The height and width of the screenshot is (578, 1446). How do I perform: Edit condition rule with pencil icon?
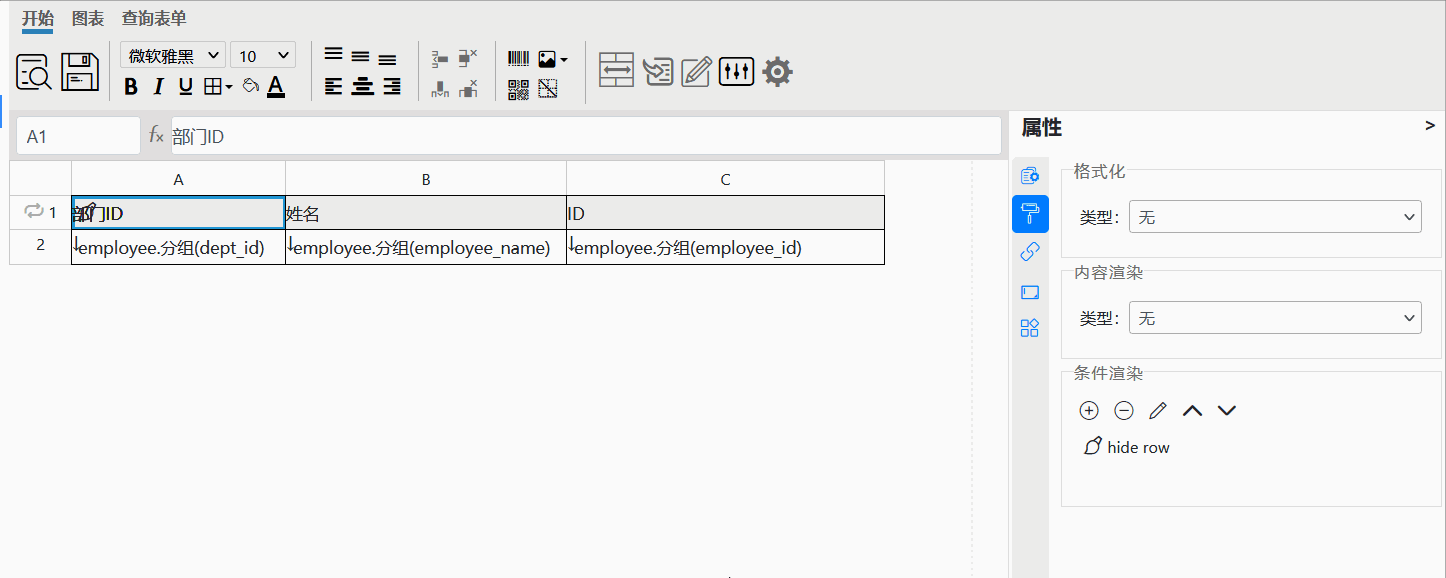click(1158, 410)
